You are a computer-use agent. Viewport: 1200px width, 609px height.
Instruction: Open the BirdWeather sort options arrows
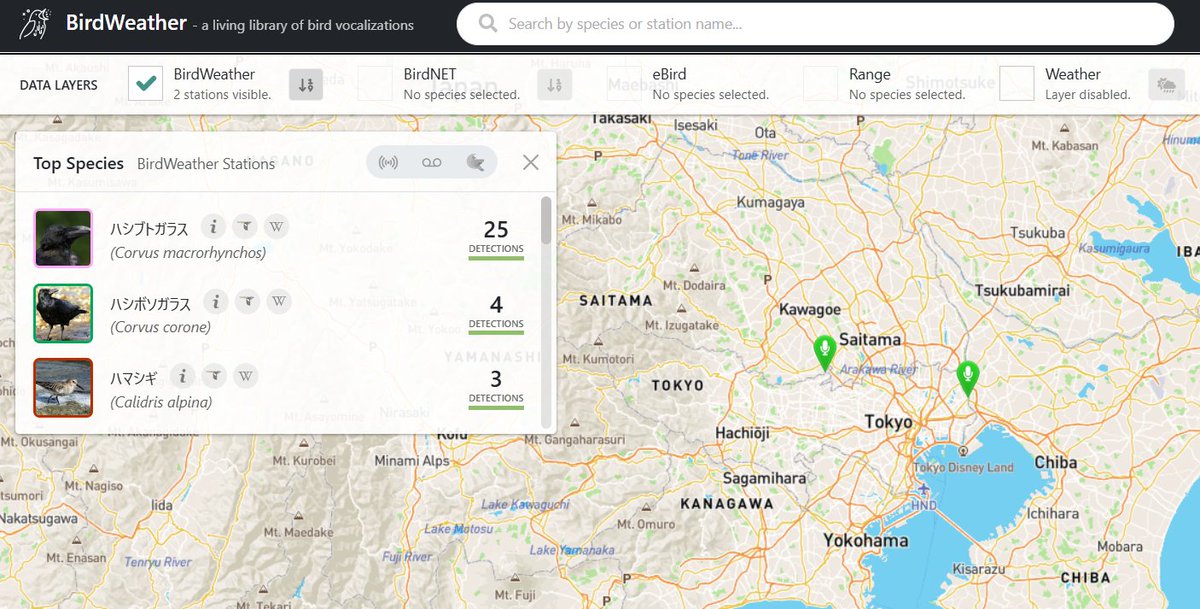click(x=307, y=85)
